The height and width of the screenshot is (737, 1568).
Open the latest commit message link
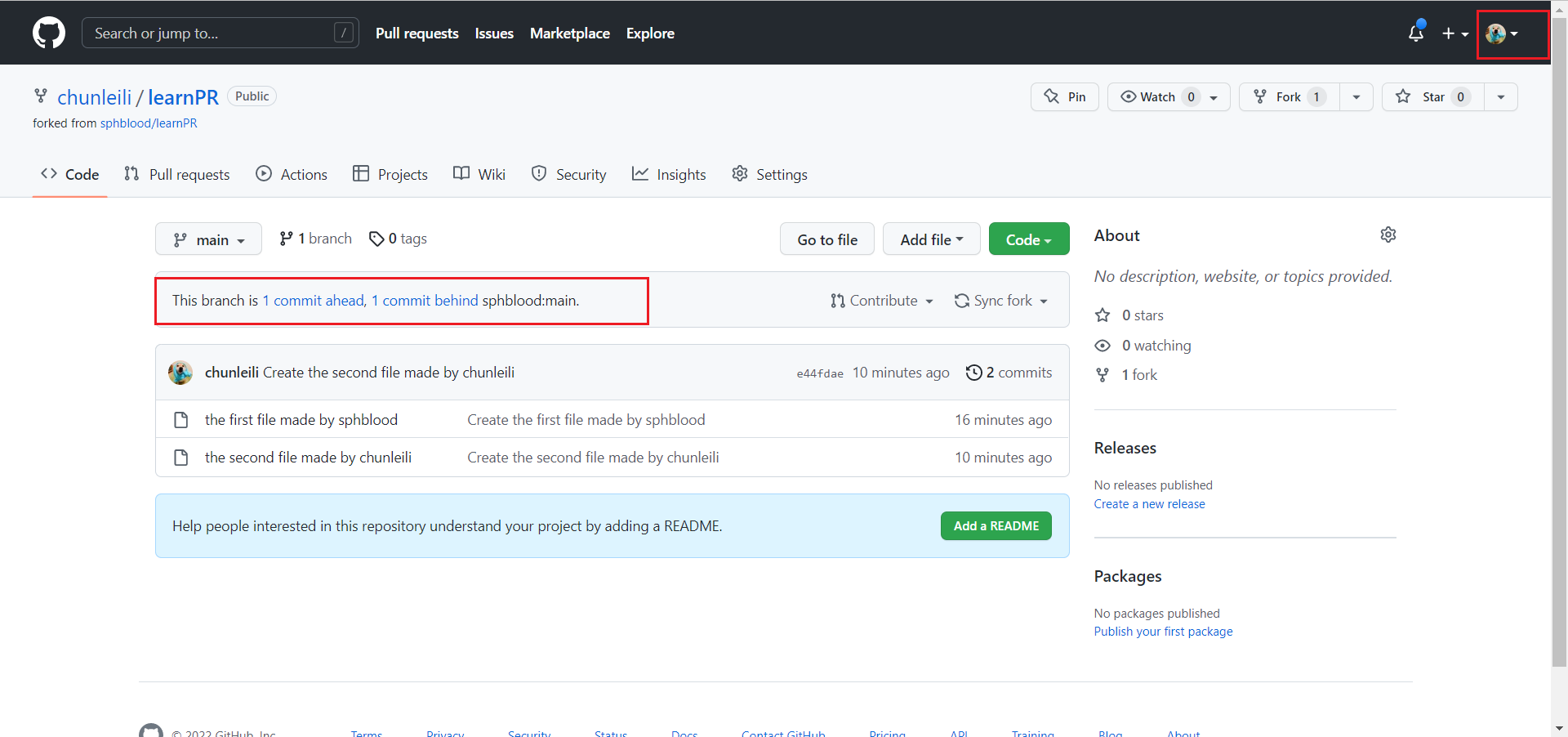[389, 373]
